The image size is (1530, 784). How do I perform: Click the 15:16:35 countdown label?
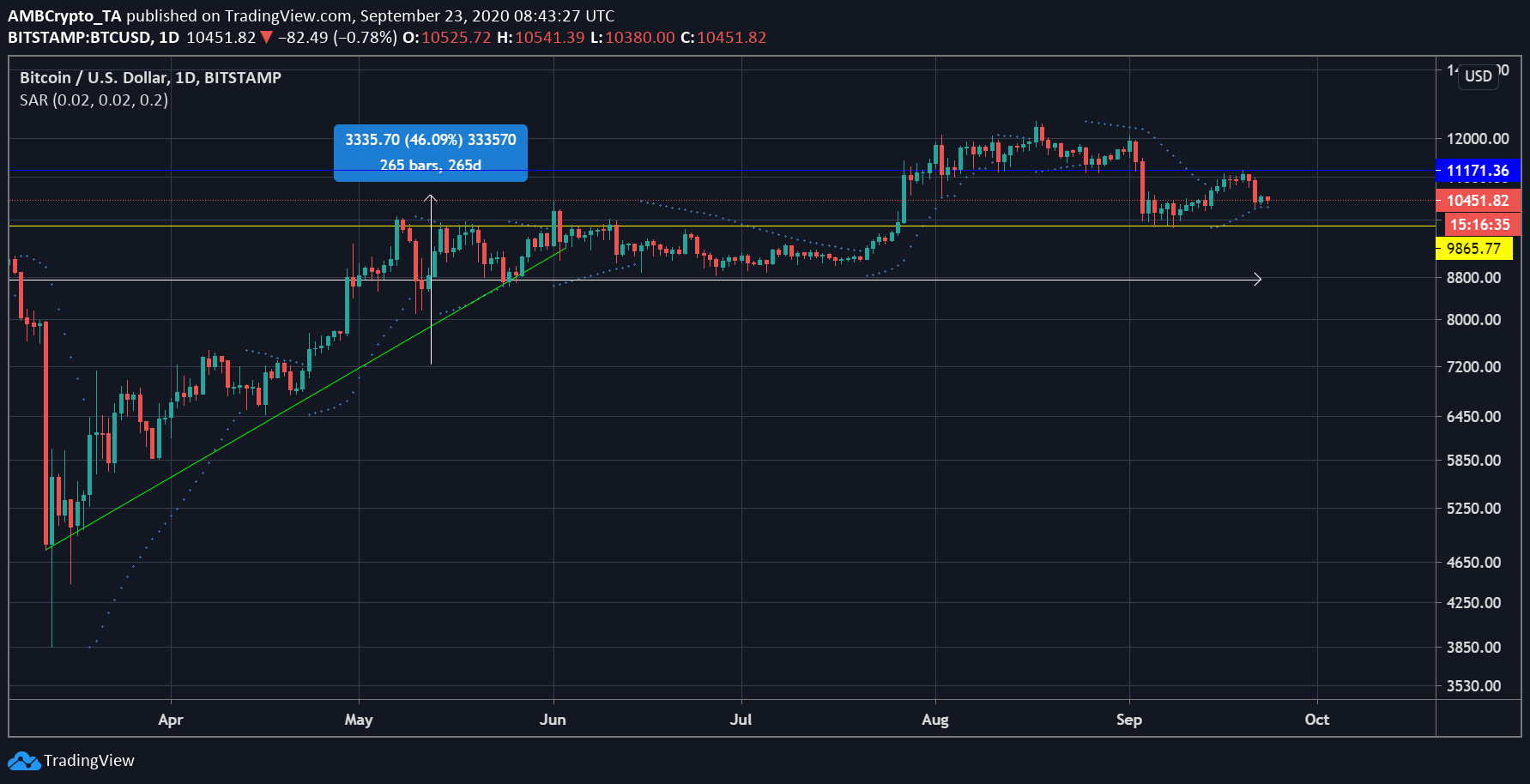click(1480, 225)
